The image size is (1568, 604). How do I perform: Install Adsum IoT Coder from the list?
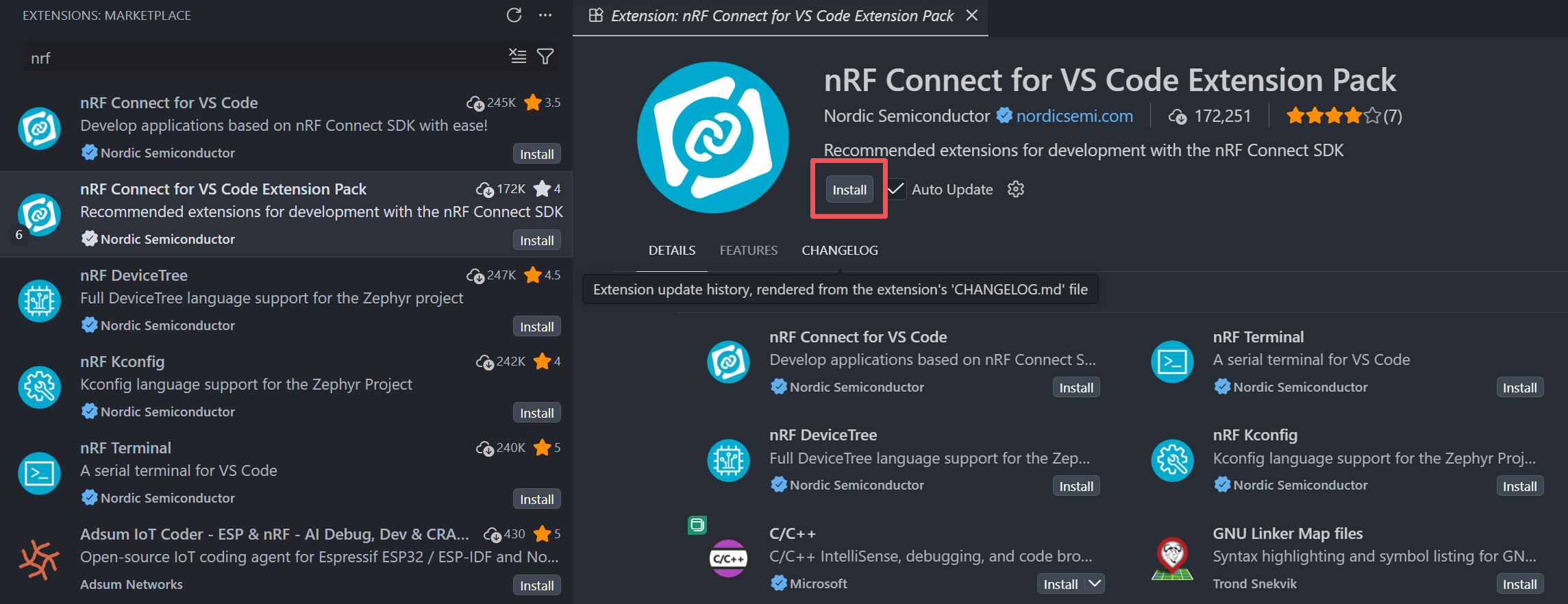537,585
